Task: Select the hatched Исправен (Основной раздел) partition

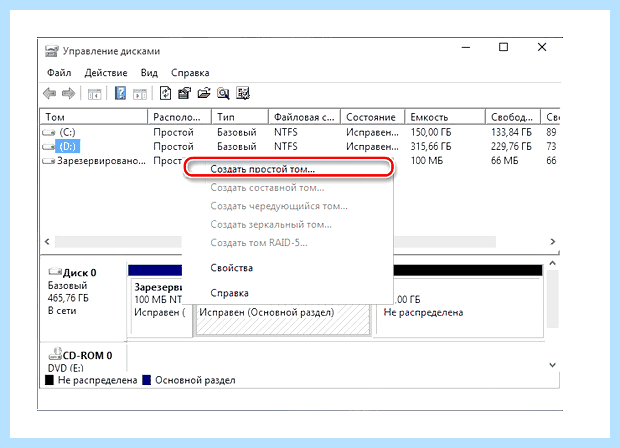Action: pos(283,319)
